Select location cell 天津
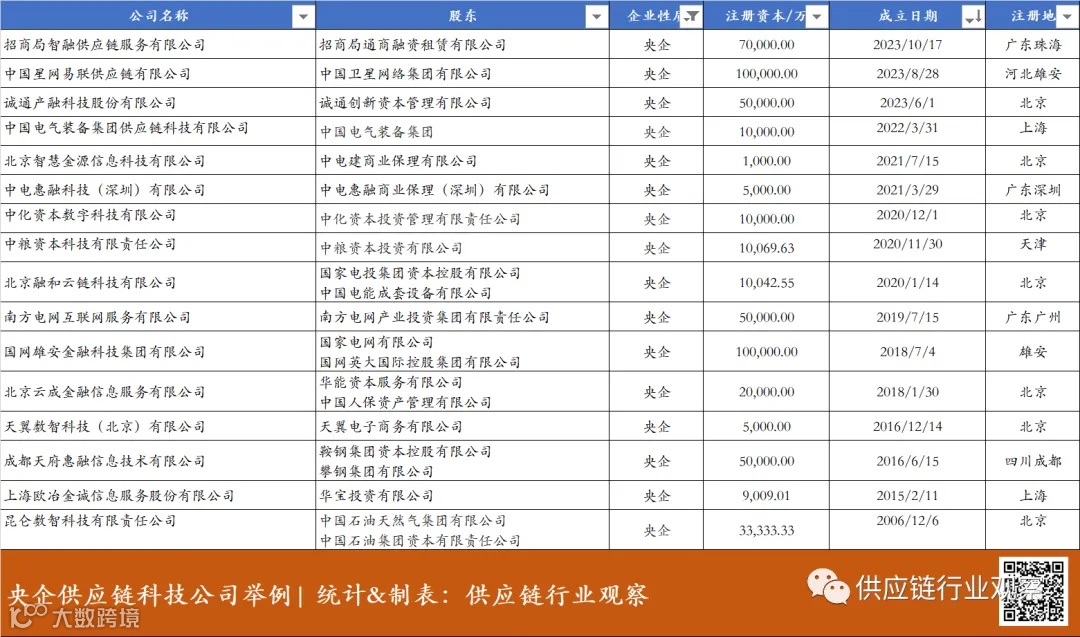Screen dimensions: 1080x637 tap(1033, 247)
